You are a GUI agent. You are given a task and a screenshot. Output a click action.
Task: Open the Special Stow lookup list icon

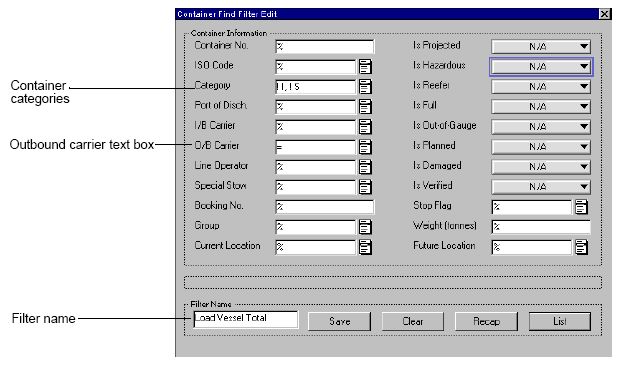click(x=365, y=187)
